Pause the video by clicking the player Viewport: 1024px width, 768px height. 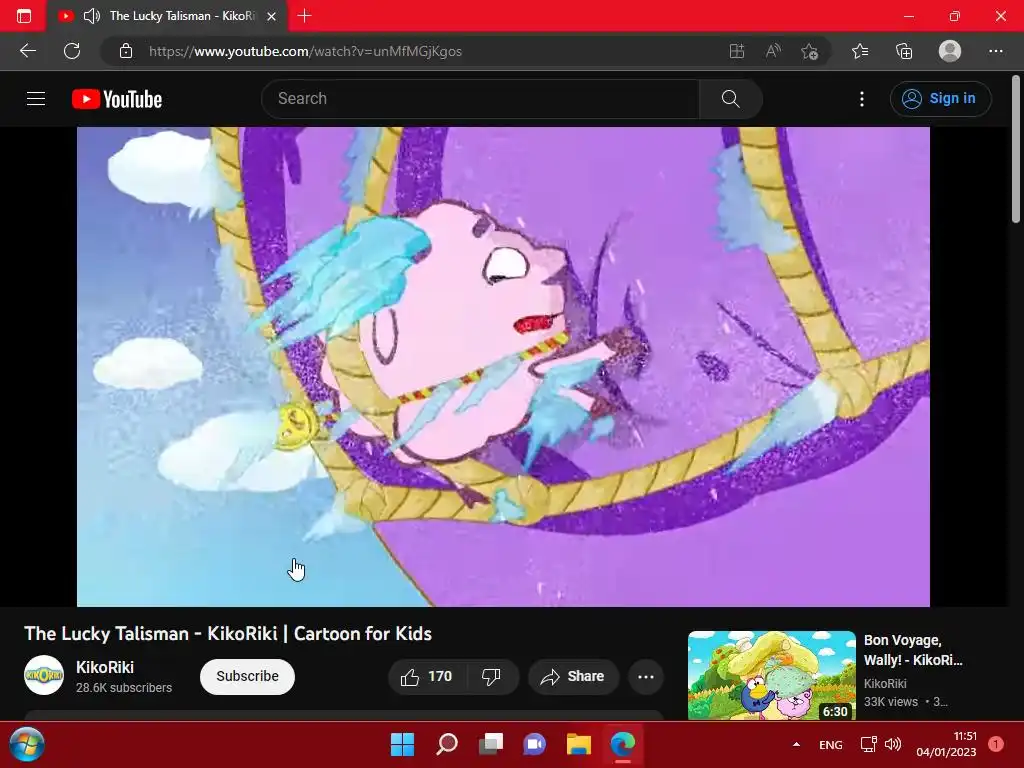click(503, 366)
